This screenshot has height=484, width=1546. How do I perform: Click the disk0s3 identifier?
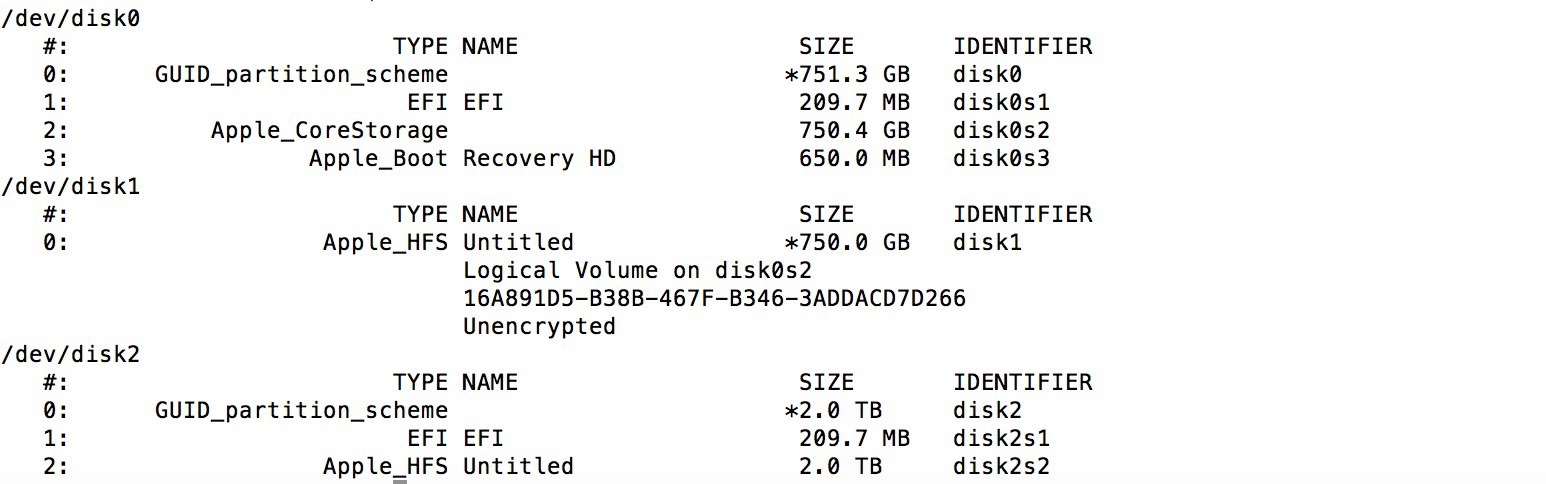click(1001, 158)
